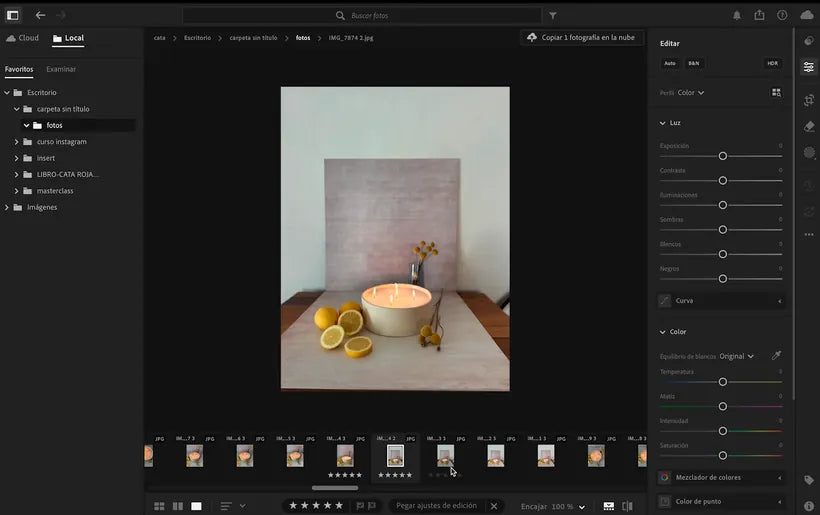
Task: Collapse the Escritorio folder
Action: click(x=7, y=93)
